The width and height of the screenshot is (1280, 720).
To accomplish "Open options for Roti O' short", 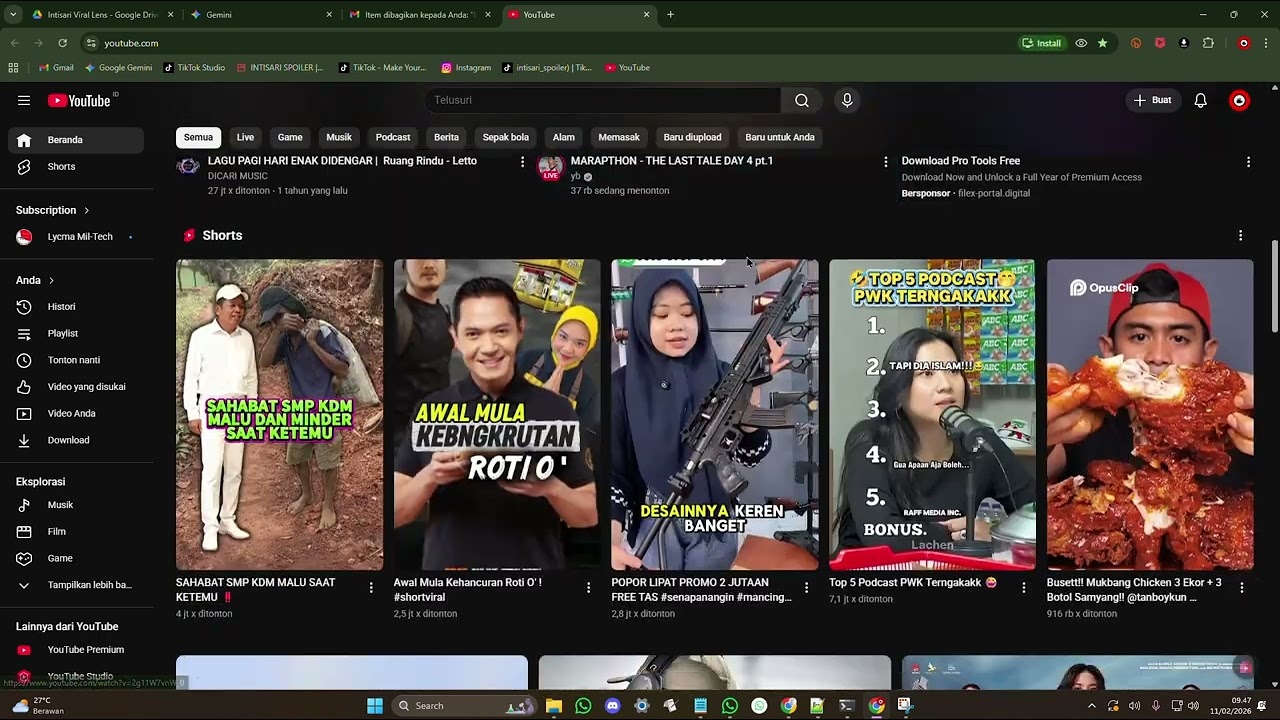I will point(588,588).
